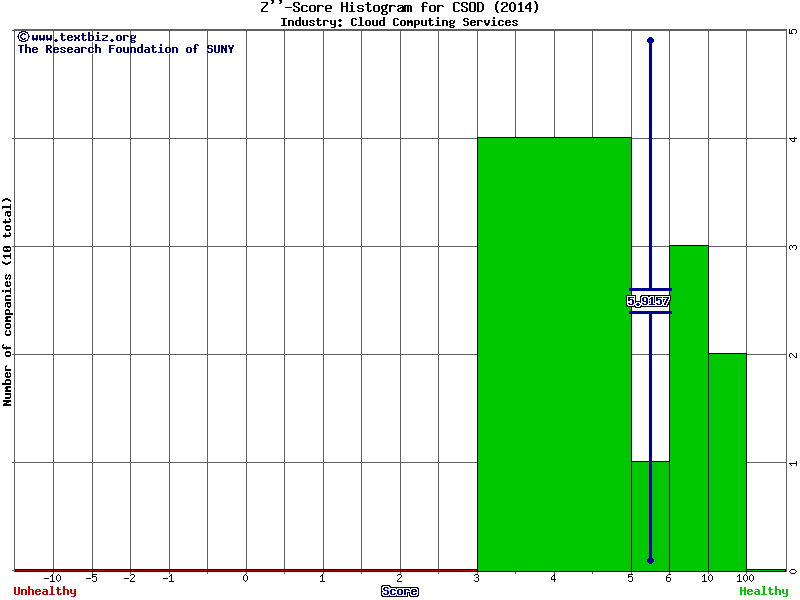Click the x-axis tick label '10'
This screenshot has height=600, width=800.
(x=707, y=578)
